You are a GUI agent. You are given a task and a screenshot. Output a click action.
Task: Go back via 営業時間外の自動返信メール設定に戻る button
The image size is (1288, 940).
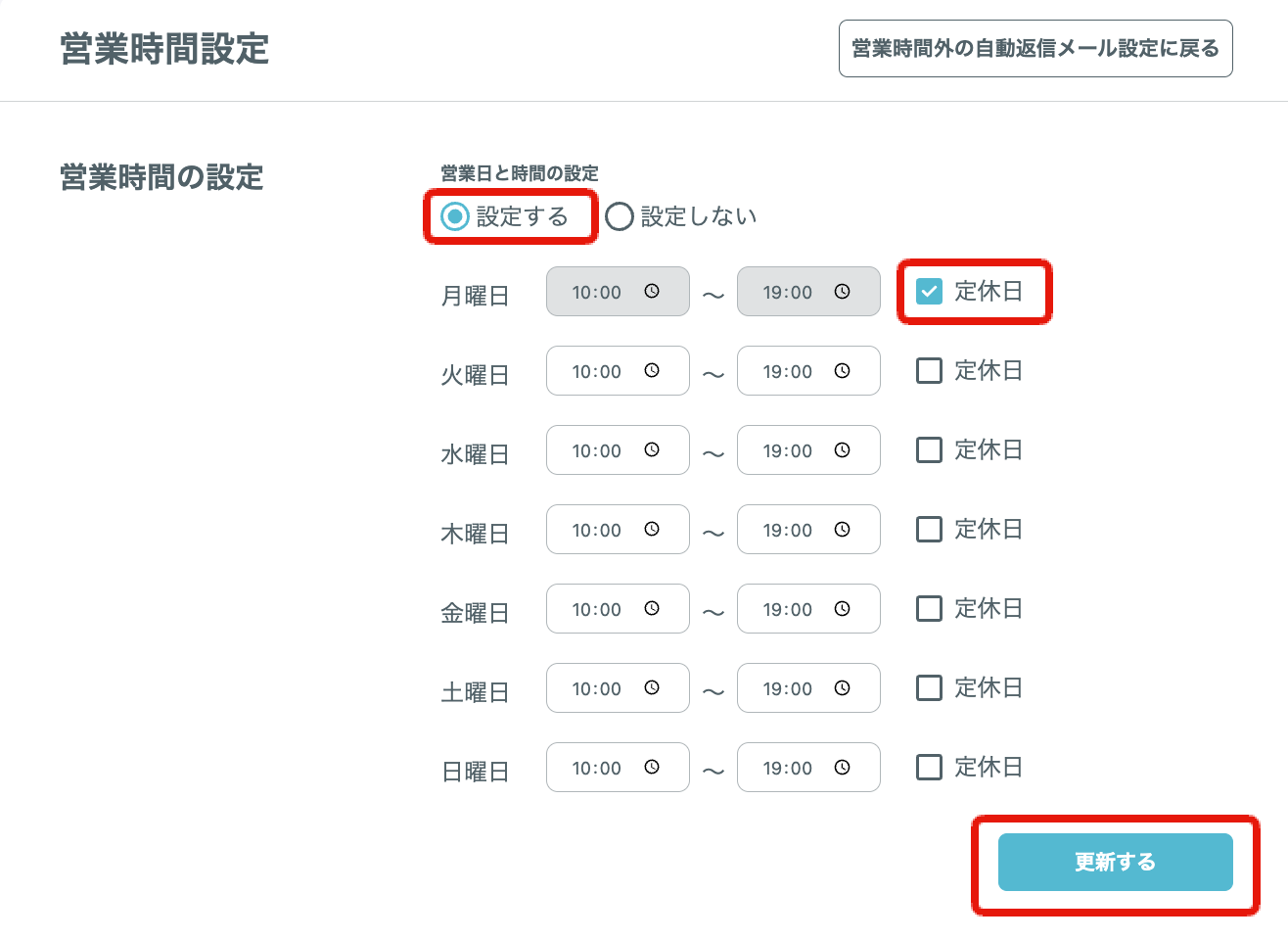[x=1035, y=48]
